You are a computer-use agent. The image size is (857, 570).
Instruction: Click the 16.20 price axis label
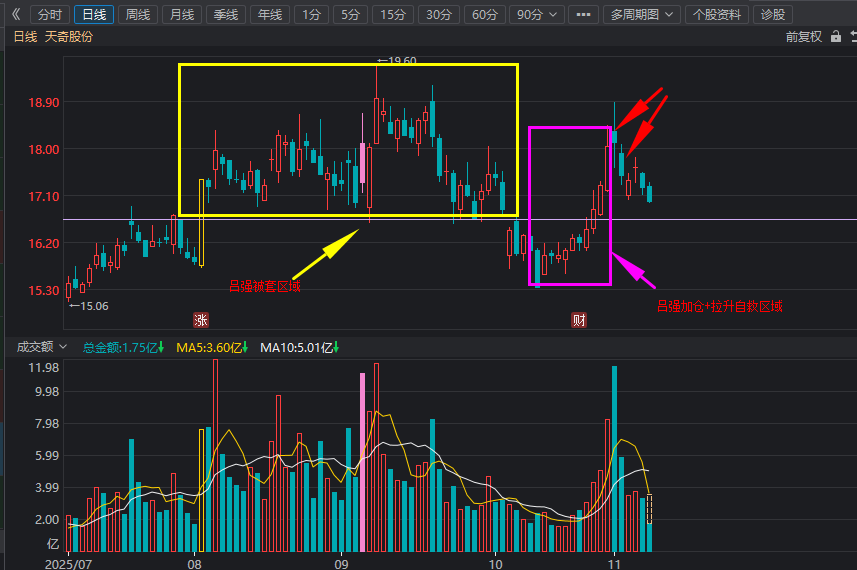[43, 243]
